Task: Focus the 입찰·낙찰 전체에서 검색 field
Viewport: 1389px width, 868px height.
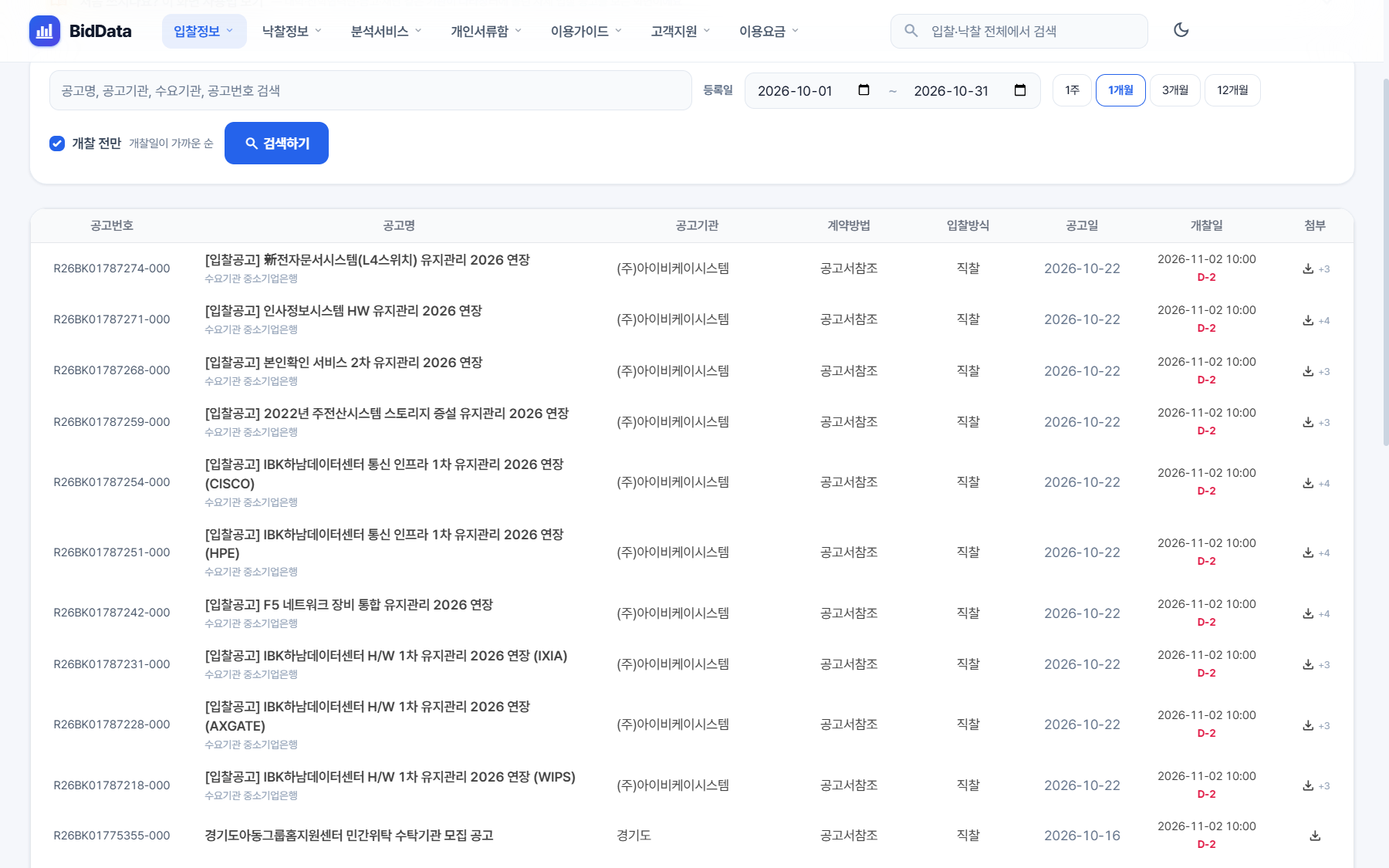Action: coord(1019,31)
